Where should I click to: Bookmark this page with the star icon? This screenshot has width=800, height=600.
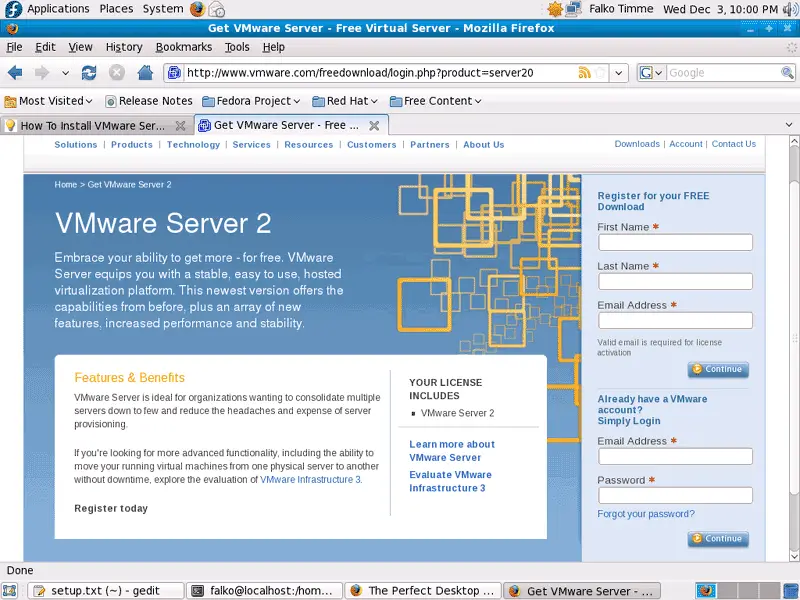click(601, 73)
